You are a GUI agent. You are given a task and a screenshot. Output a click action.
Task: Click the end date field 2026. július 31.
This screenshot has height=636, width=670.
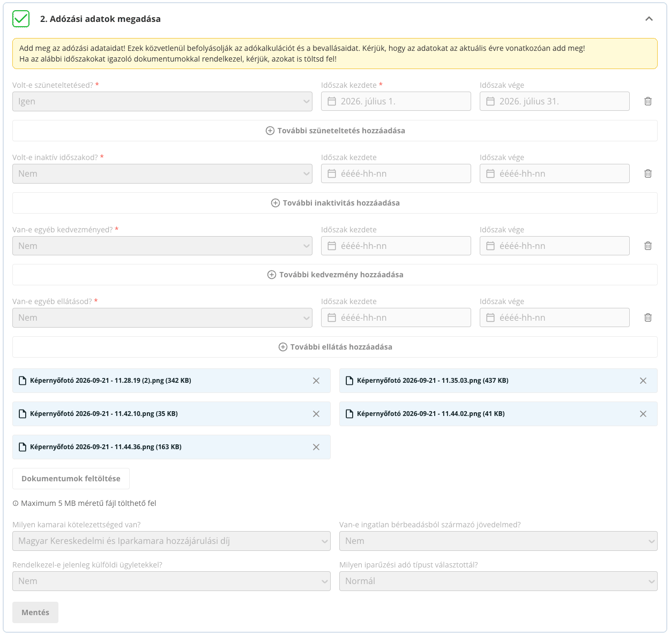coord(554,101)
